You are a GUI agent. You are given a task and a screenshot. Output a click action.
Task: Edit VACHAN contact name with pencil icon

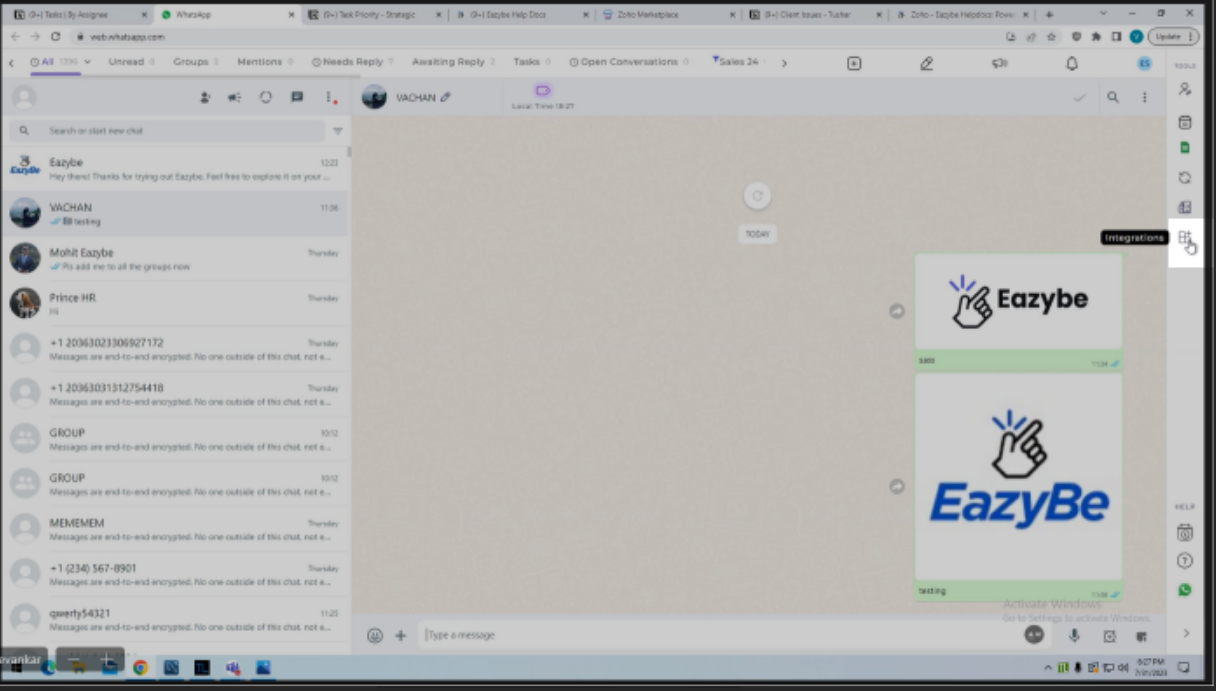pos(445,97)
